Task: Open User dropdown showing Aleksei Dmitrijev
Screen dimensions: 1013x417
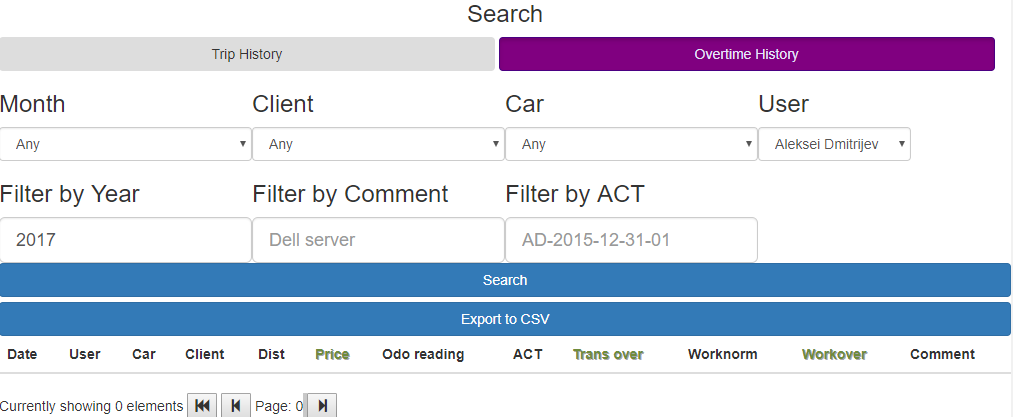Action: tap(834, 144)
